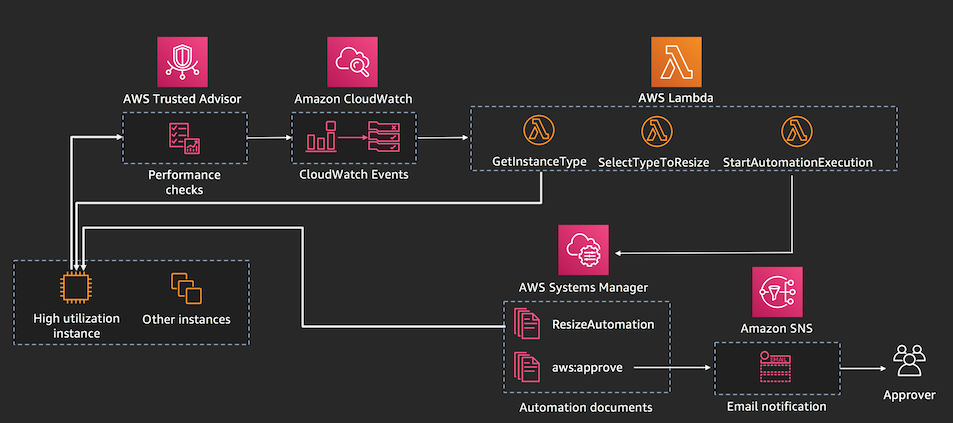Click the Email notification caption
953x423 pixels.
(x=776, y=406)
